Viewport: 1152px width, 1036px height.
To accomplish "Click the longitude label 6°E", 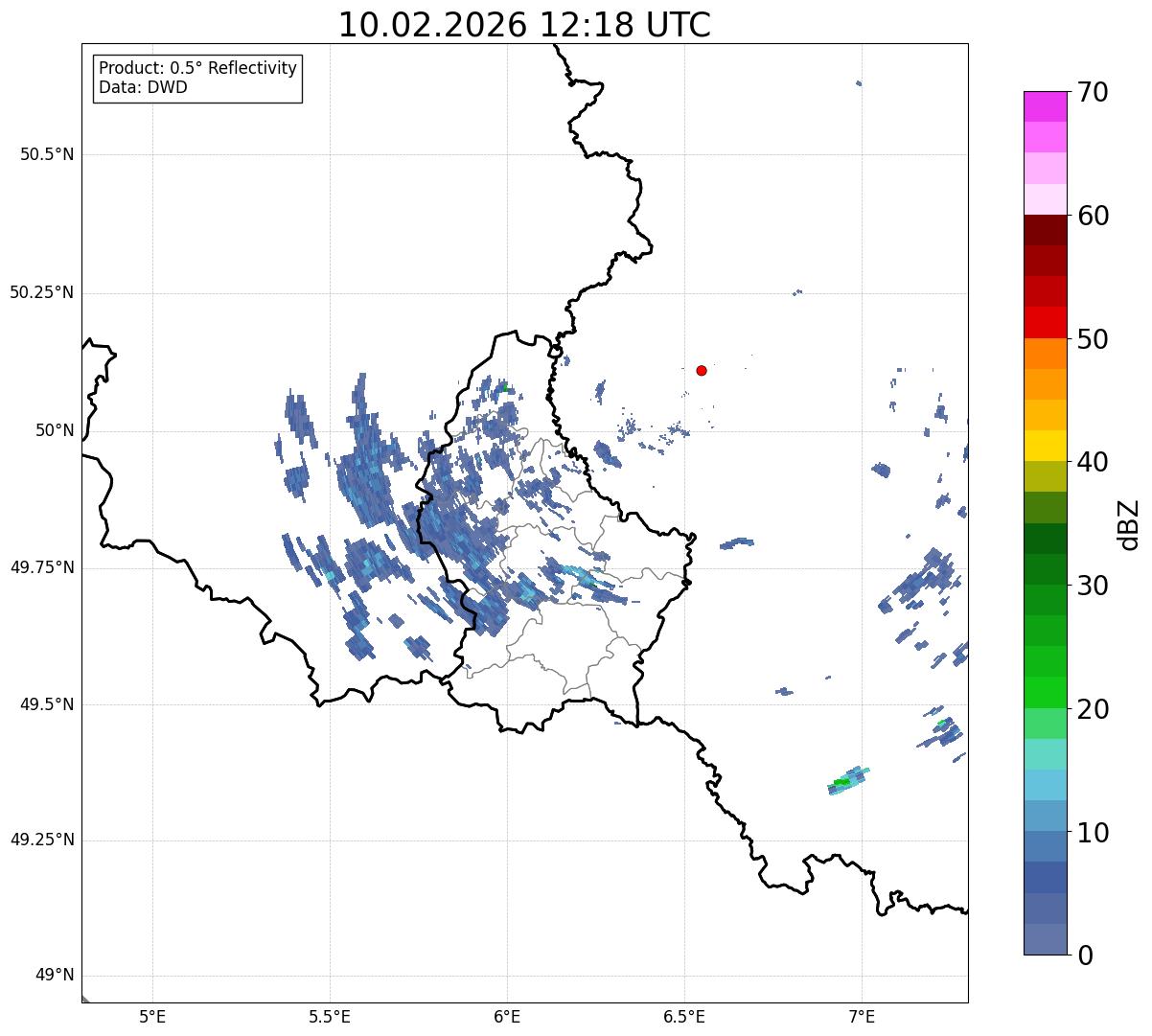I will pos(507,1016).
